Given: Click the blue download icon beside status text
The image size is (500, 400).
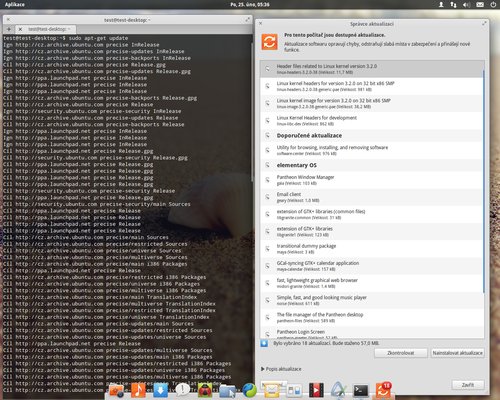Looking at the screenshot, I should [x=264, y=343].
